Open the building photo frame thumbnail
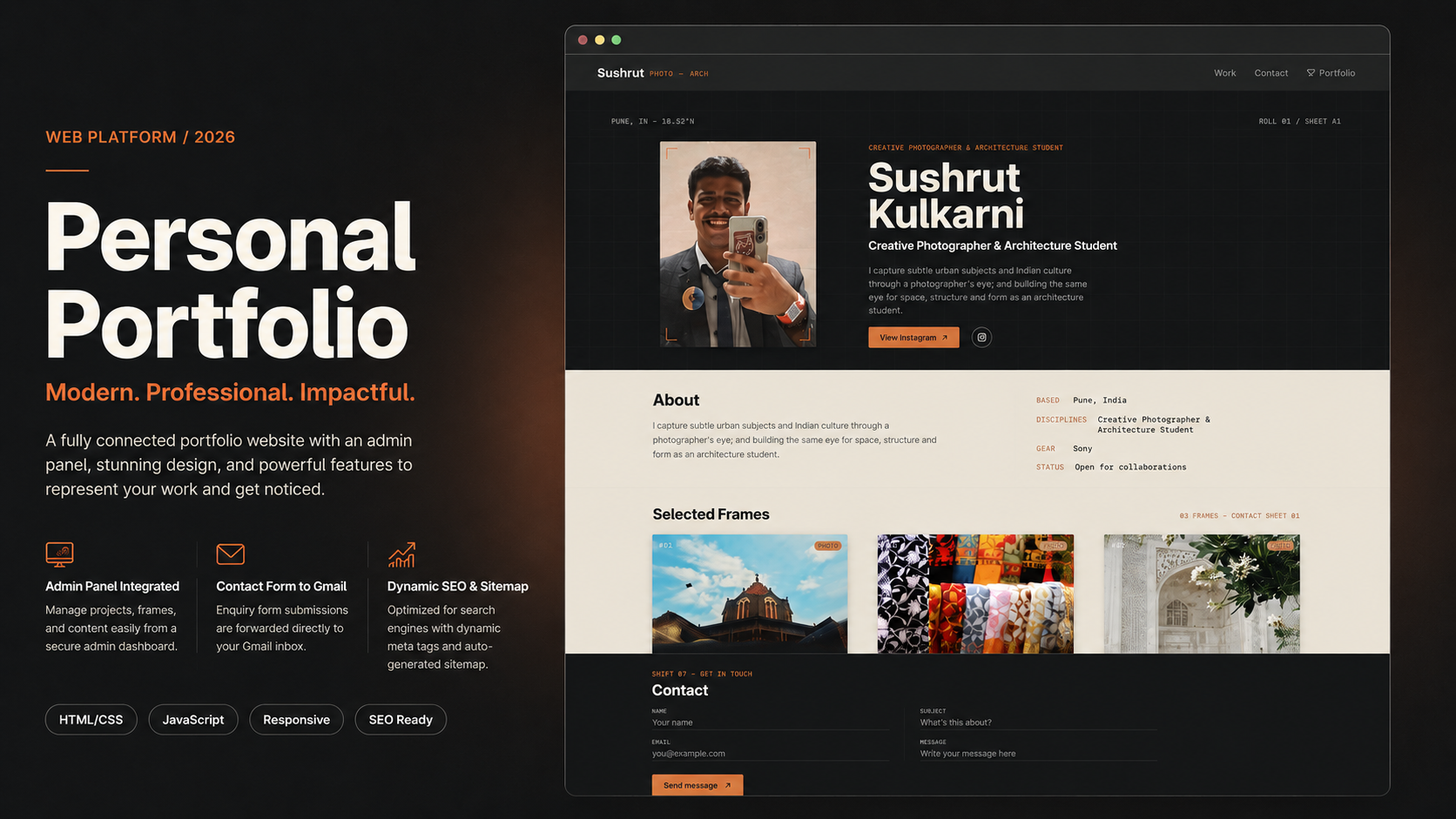This screenshot has height=819, width=1456. (x=750, y=594)
